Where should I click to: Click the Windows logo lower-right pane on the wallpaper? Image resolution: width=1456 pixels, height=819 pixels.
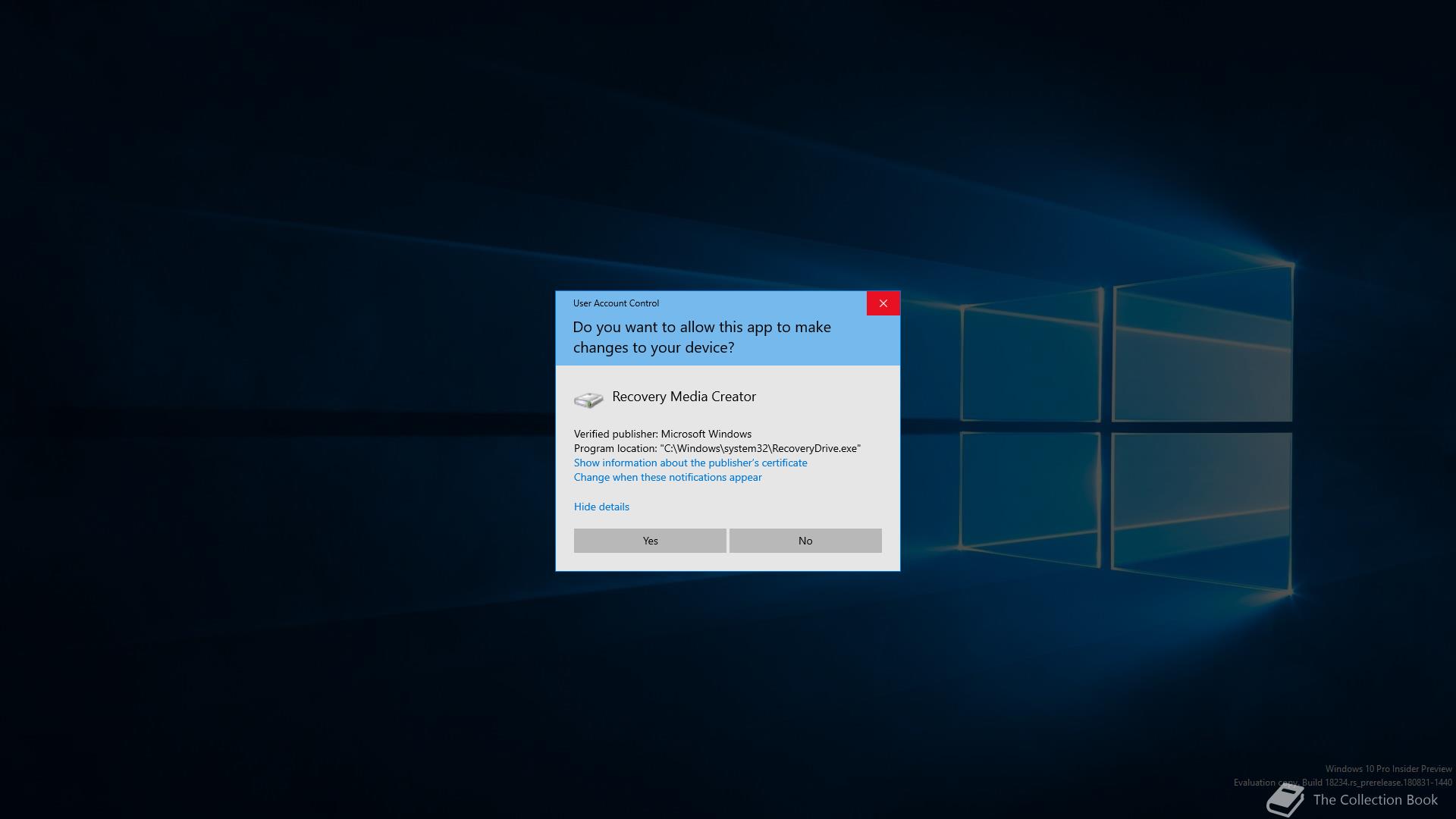(x=1201, y=510)
